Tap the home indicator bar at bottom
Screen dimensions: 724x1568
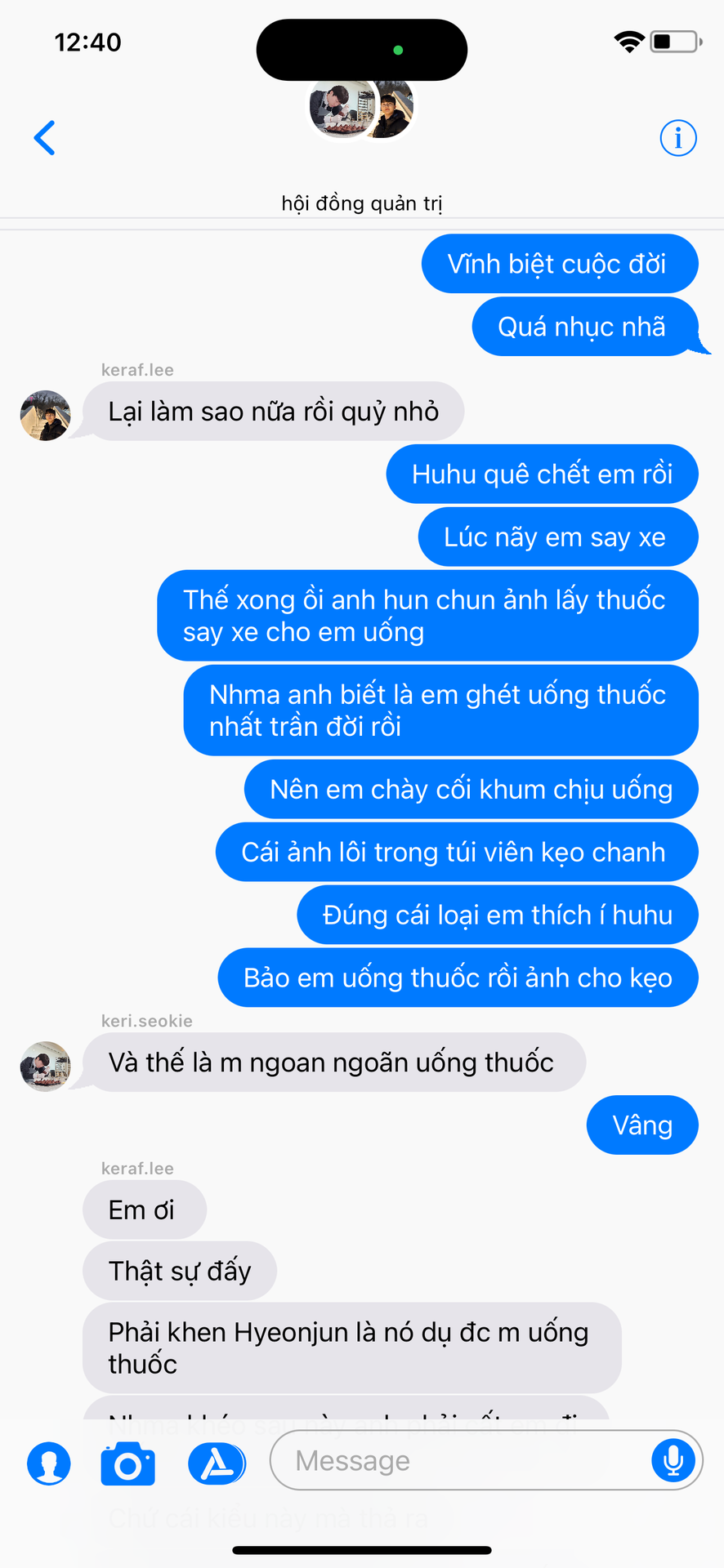[362, 1550]
